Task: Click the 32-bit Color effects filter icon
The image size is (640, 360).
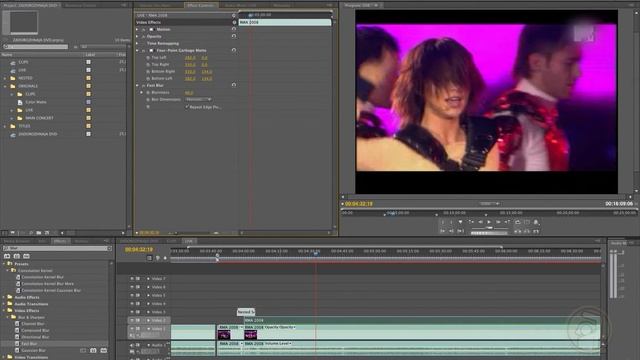Action: click(x=17, y=256)
